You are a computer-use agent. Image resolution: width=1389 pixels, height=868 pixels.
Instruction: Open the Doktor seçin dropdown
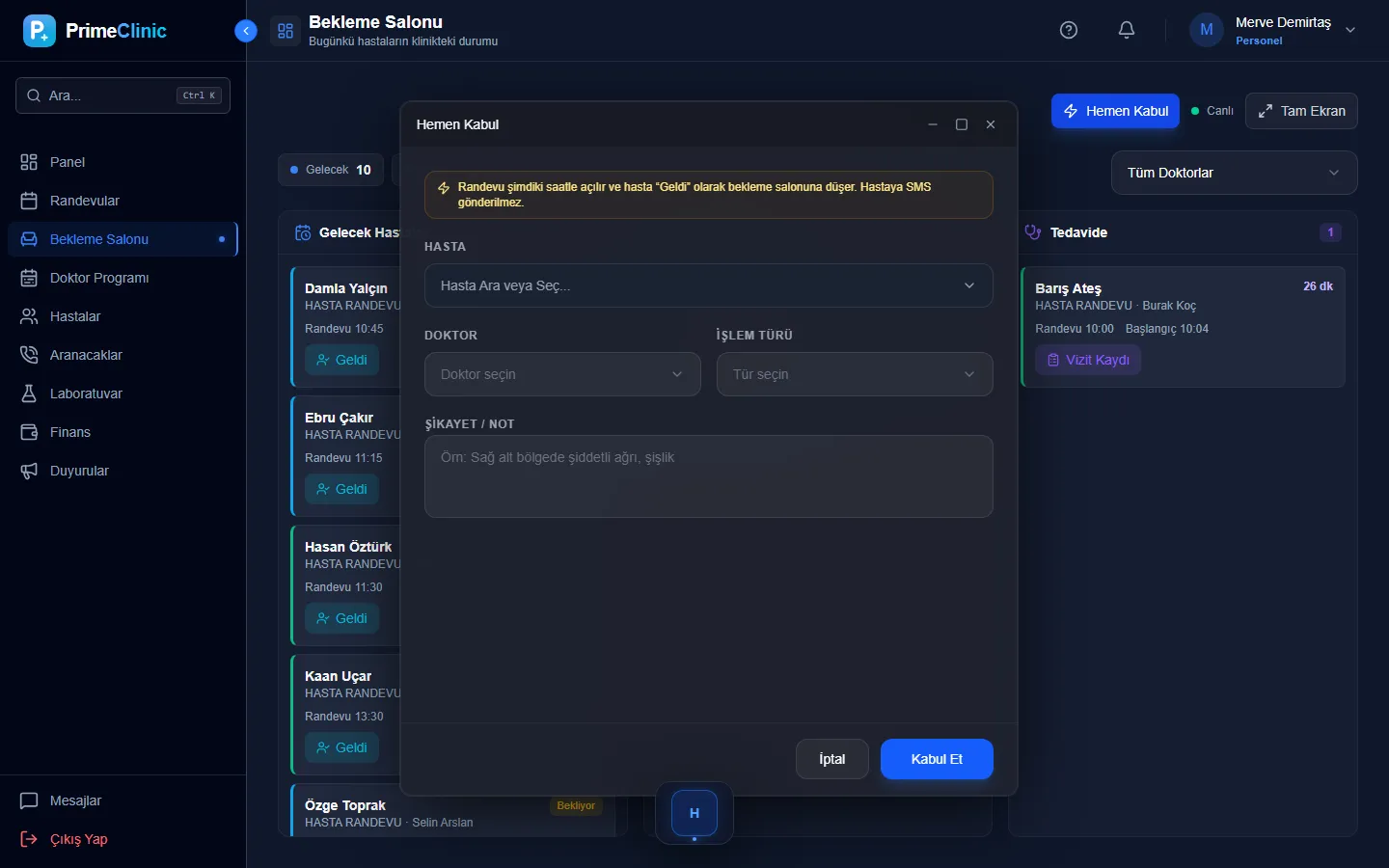click(x=562, y=374)
